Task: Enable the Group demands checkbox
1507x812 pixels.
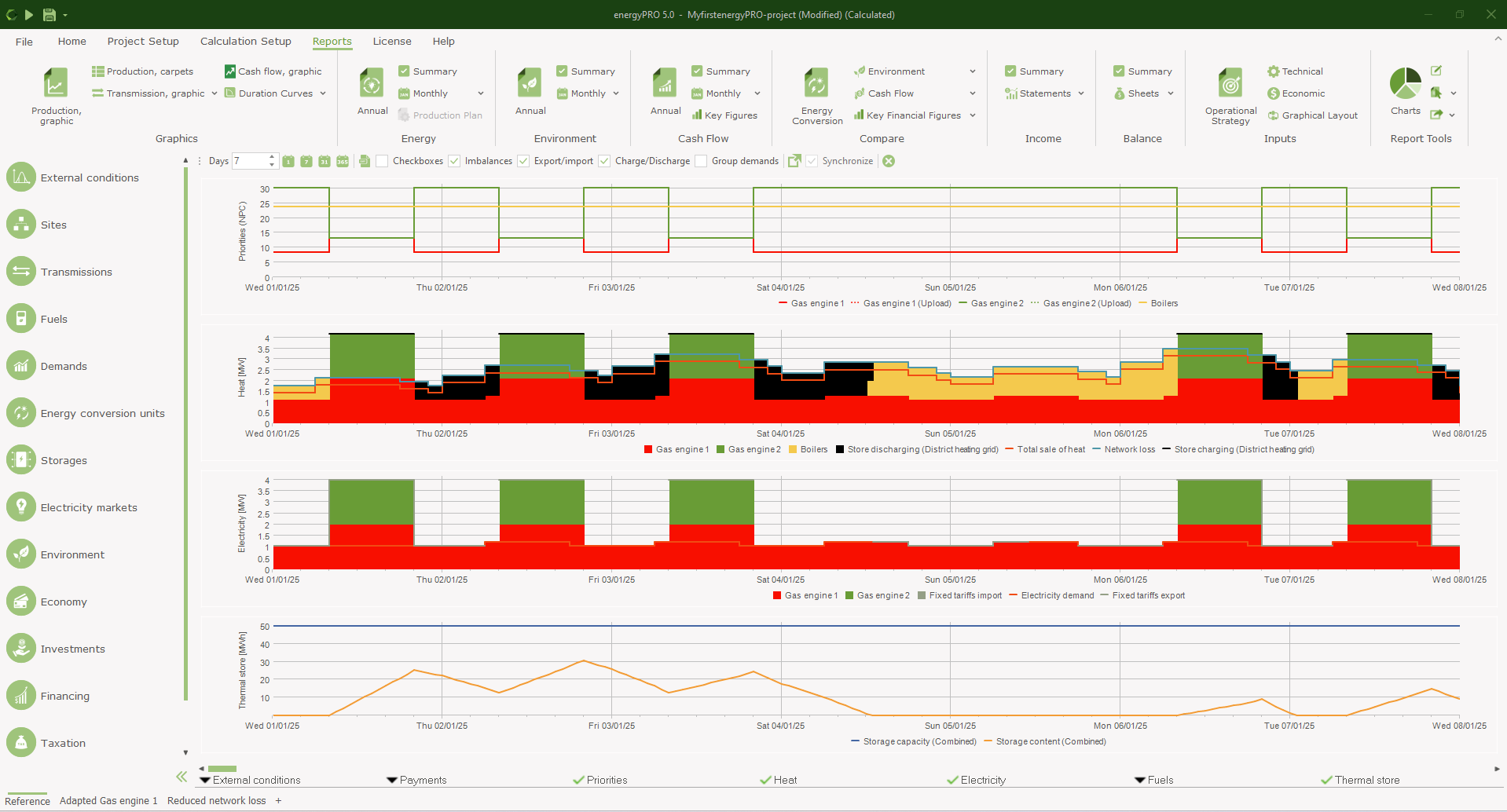Action: 701,161
